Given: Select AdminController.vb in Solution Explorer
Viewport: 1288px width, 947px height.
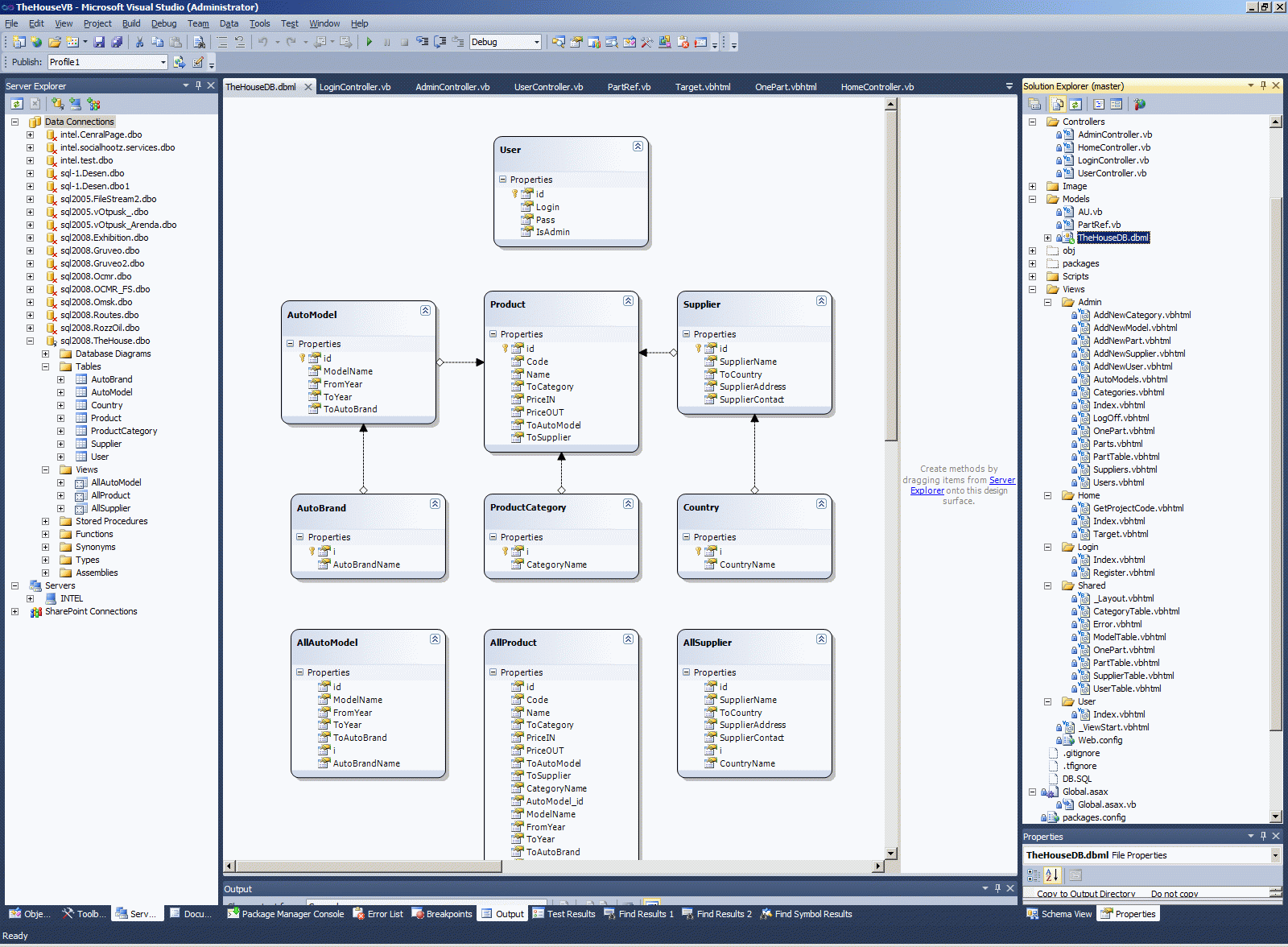Looking at the screenshot, I should click(1114, 134).
